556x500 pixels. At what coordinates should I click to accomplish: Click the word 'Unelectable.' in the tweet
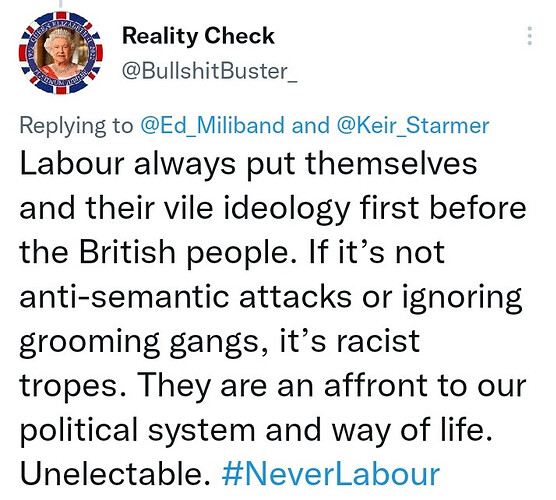pos(116,474)
